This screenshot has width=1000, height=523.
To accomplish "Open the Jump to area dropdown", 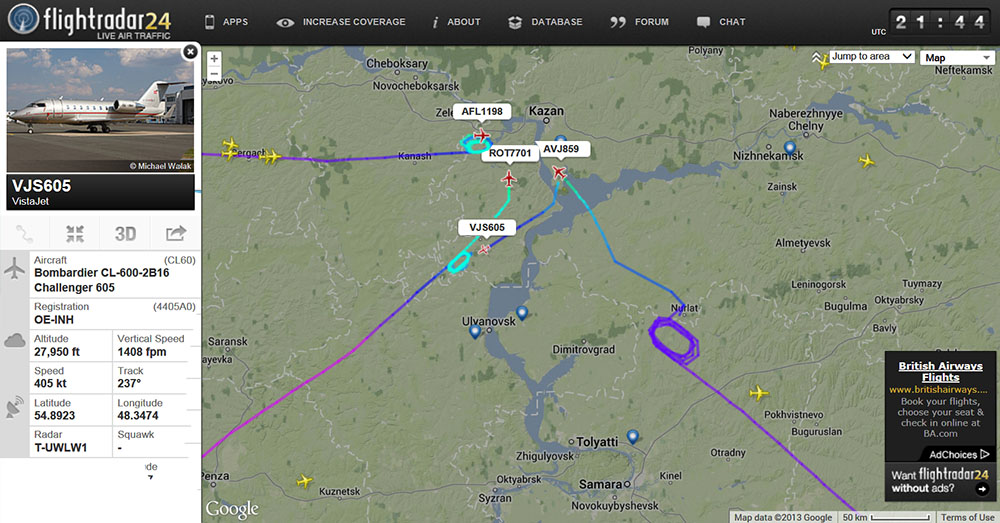I will [872, 57].
